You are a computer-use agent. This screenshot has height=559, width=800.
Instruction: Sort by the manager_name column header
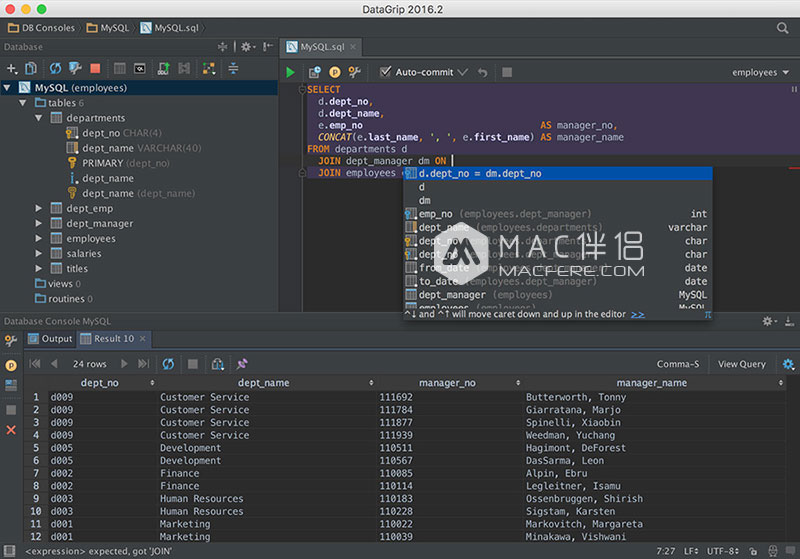652,383
